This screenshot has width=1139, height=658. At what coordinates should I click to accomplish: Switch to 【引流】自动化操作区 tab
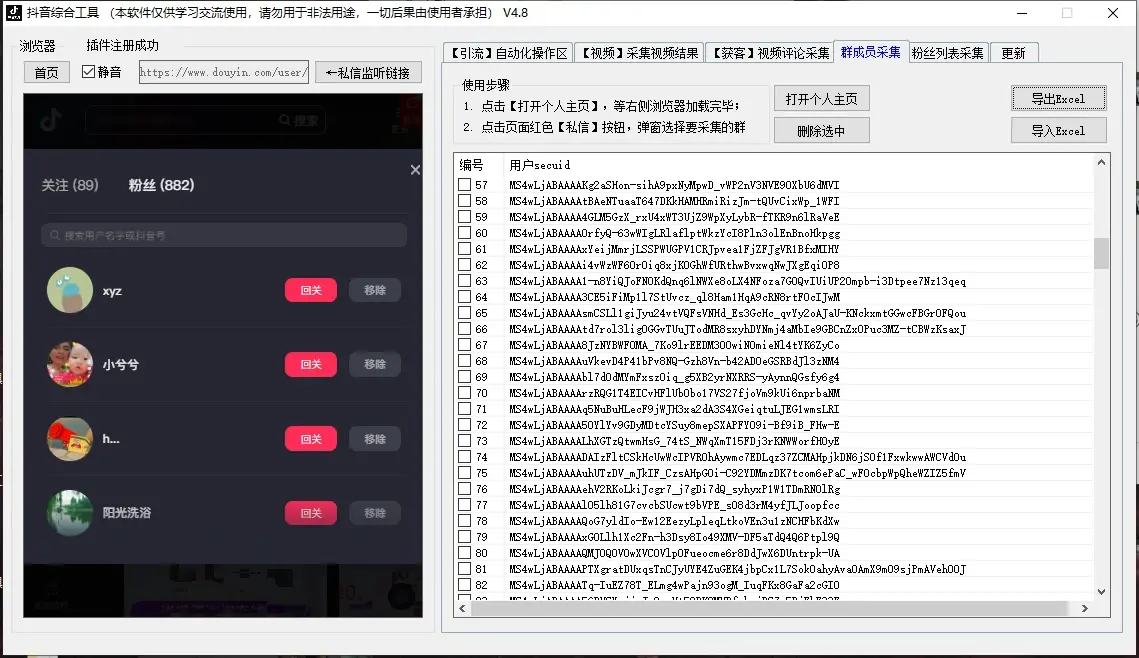click(508, 53)
